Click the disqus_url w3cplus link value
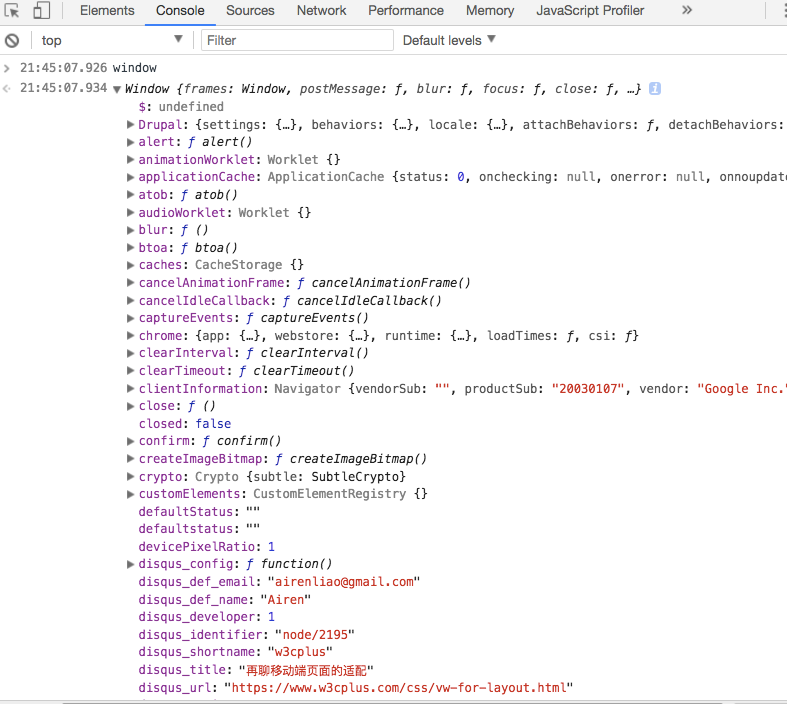The image size is (787, 704). [x=399, y=687]
